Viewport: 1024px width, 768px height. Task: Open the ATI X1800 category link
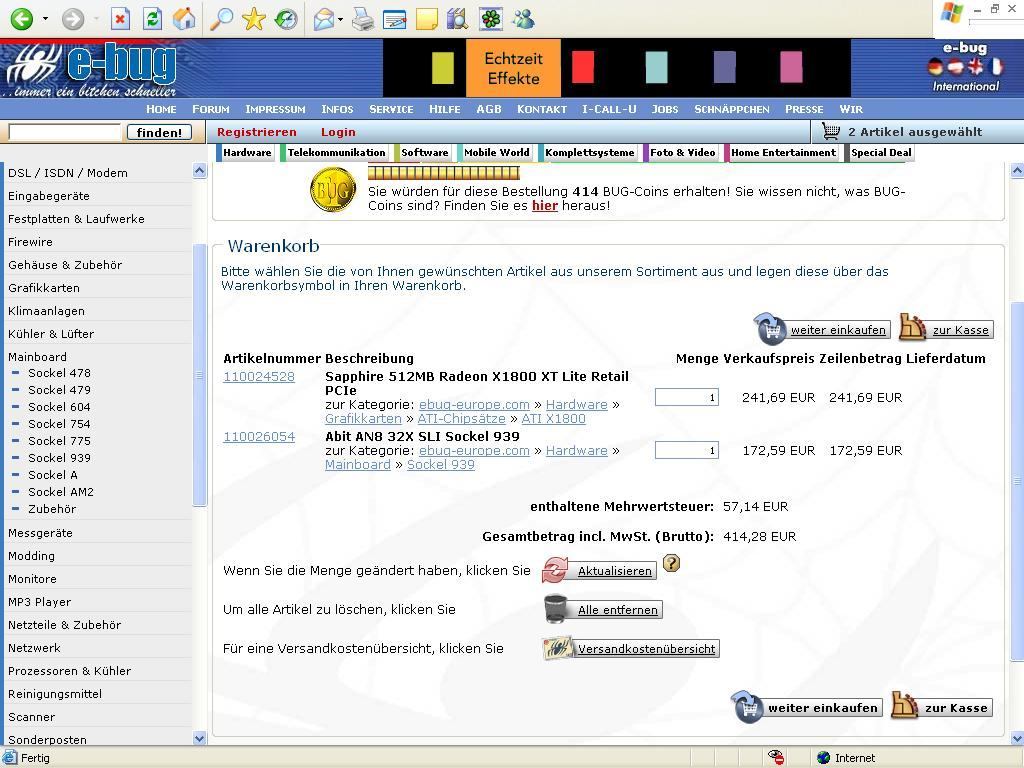[553, 419]
